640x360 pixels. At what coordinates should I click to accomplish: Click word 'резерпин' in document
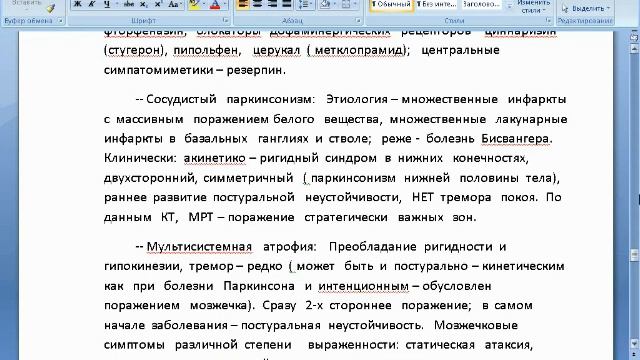click(254, 70)
